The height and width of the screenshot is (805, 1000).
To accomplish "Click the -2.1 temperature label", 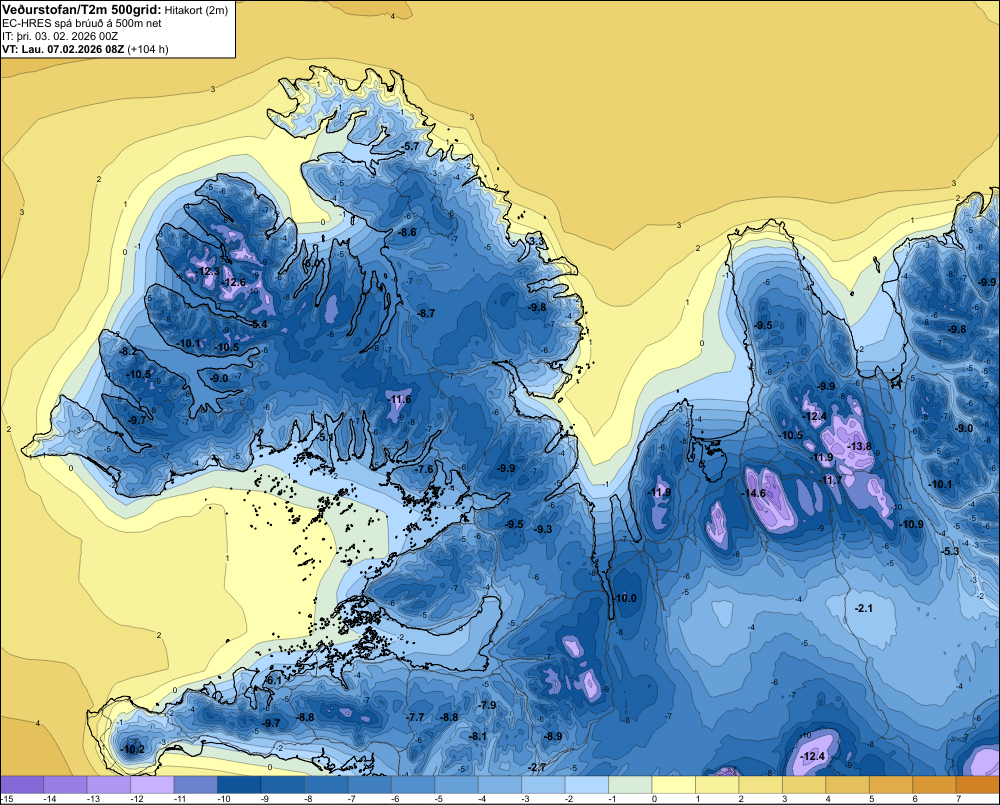I will [x=863, y=609].
